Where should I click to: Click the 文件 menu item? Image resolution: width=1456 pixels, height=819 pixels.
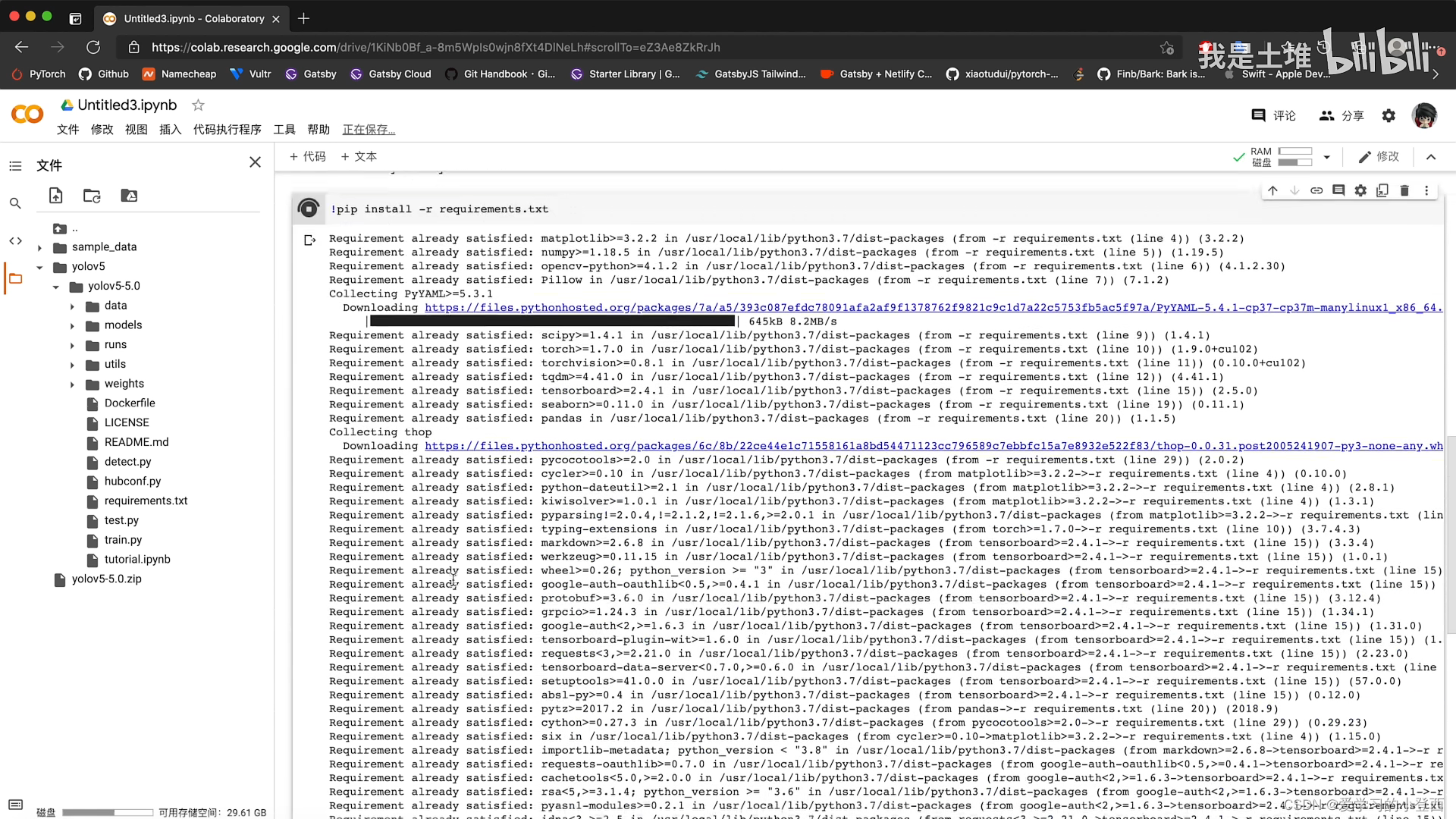67,129
